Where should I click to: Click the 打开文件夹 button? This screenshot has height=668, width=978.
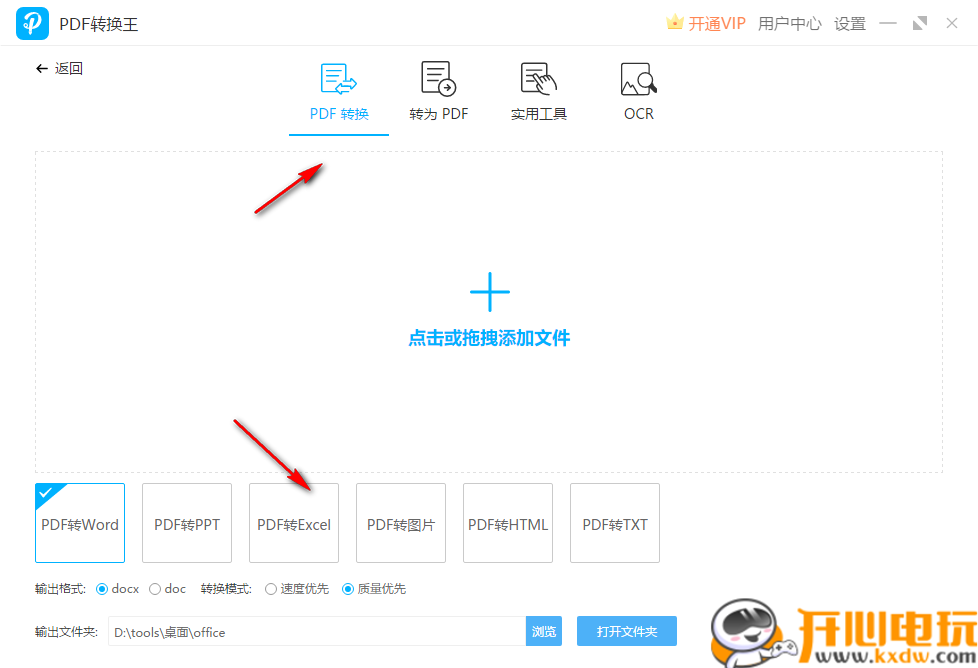coord(627,631)
